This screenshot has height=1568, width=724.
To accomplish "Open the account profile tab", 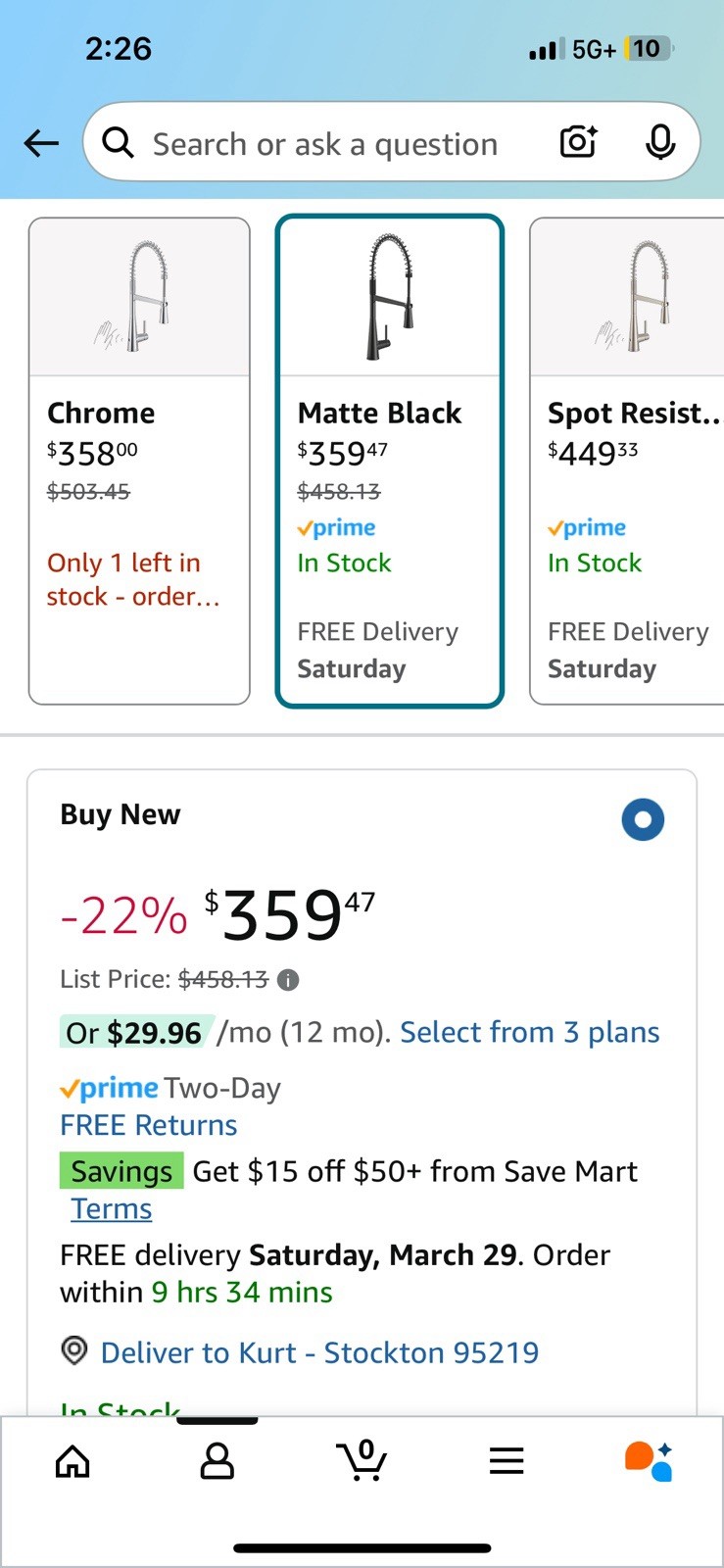I will pyautogui.click(x=217, y=1461).
